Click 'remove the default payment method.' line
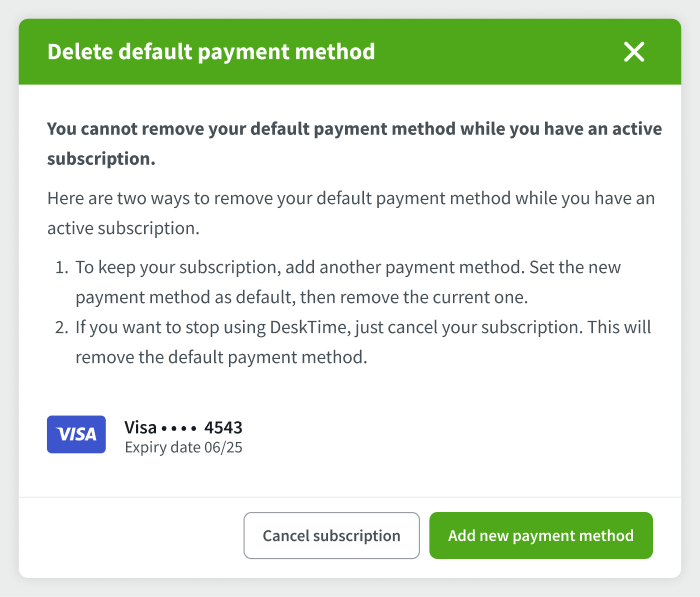The height and width of the screenshot is (597, 700). tap(221, 357)
